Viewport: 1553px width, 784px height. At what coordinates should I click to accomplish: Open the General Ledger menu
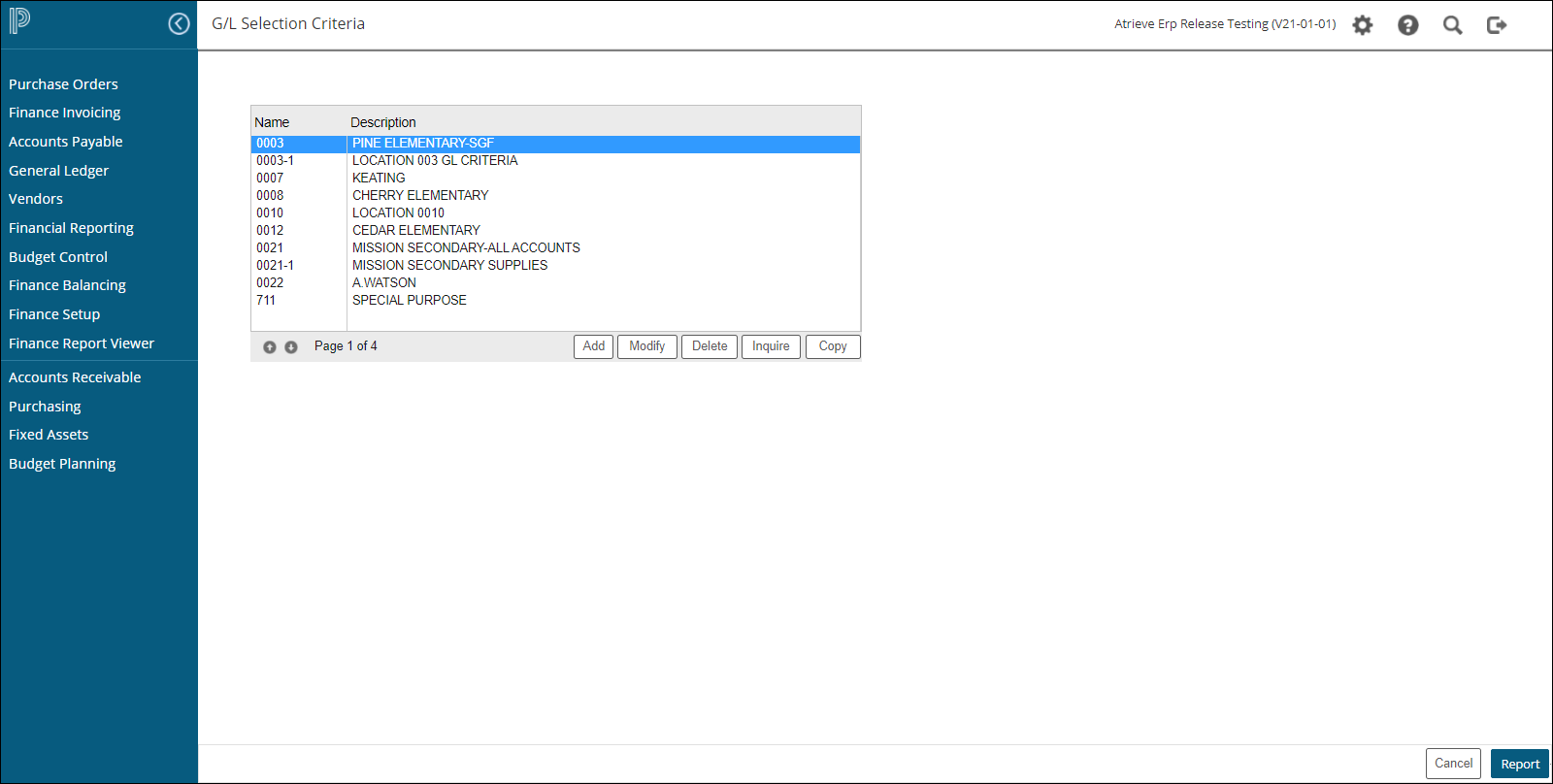[58, 171]
